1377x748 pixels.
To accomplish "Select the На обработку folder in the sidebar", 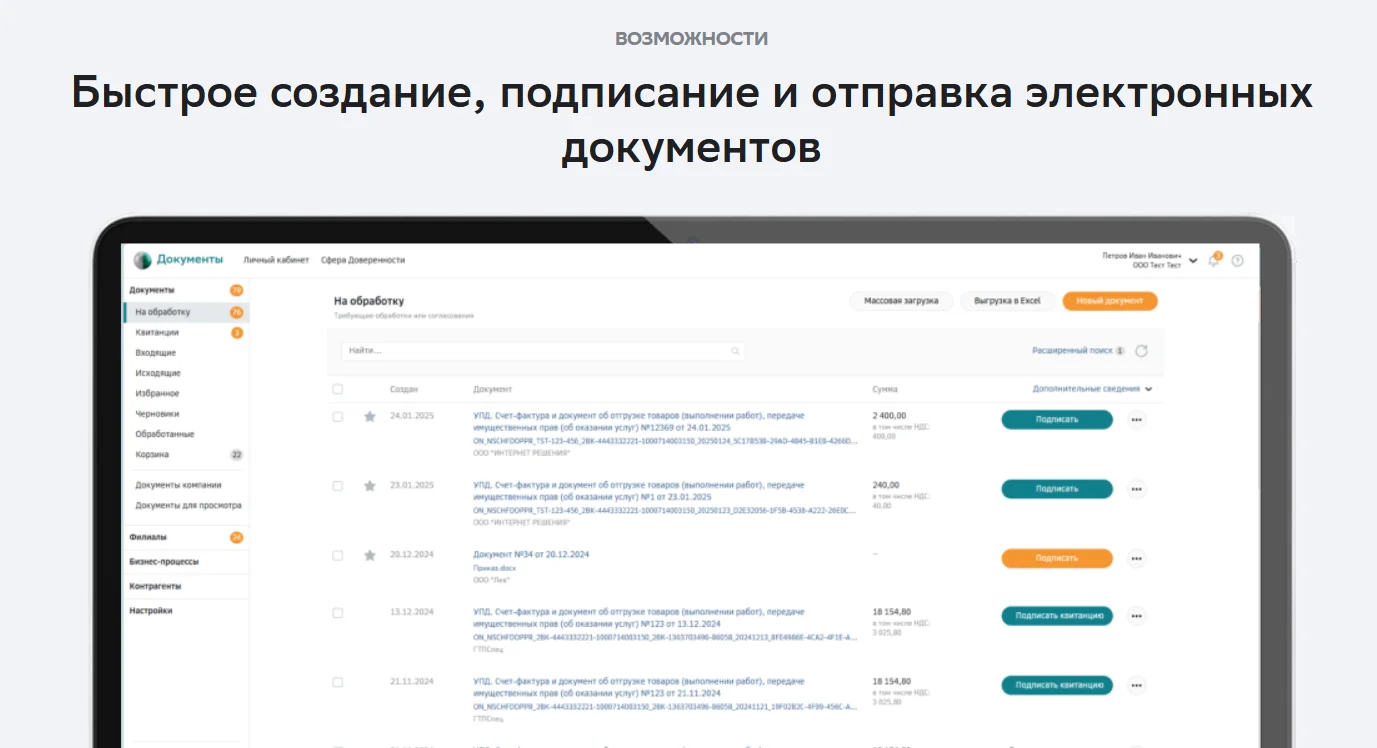I will pos(186,312).
